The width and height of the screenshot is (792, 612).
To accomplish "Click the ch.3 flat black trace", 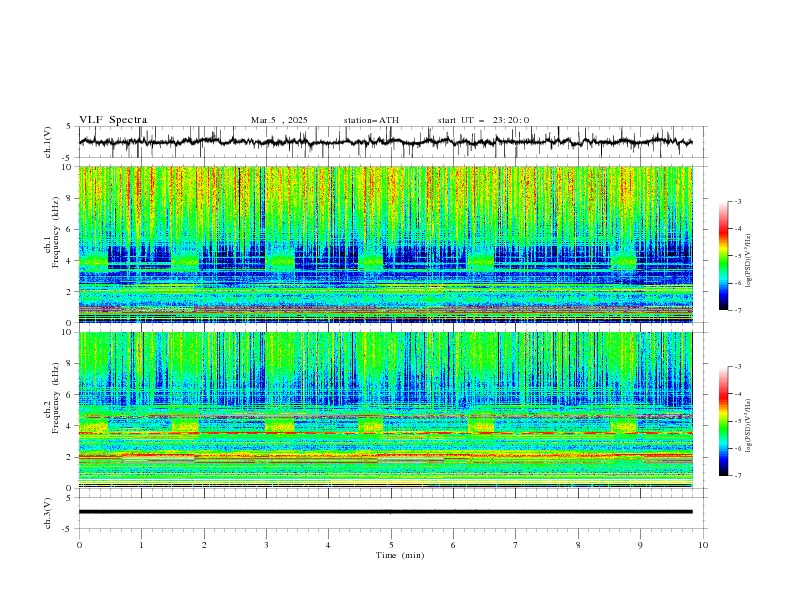I will [386, 512].
